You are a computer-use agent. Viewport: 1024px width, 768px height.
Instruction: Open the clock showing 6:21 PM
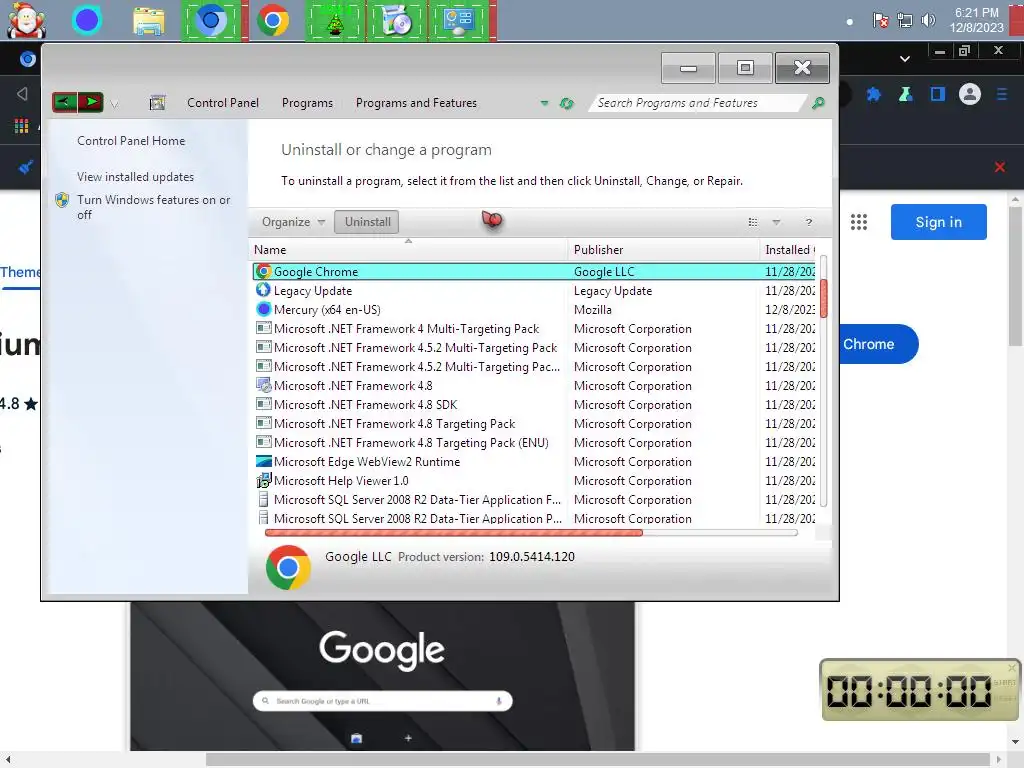click(976, 20)
